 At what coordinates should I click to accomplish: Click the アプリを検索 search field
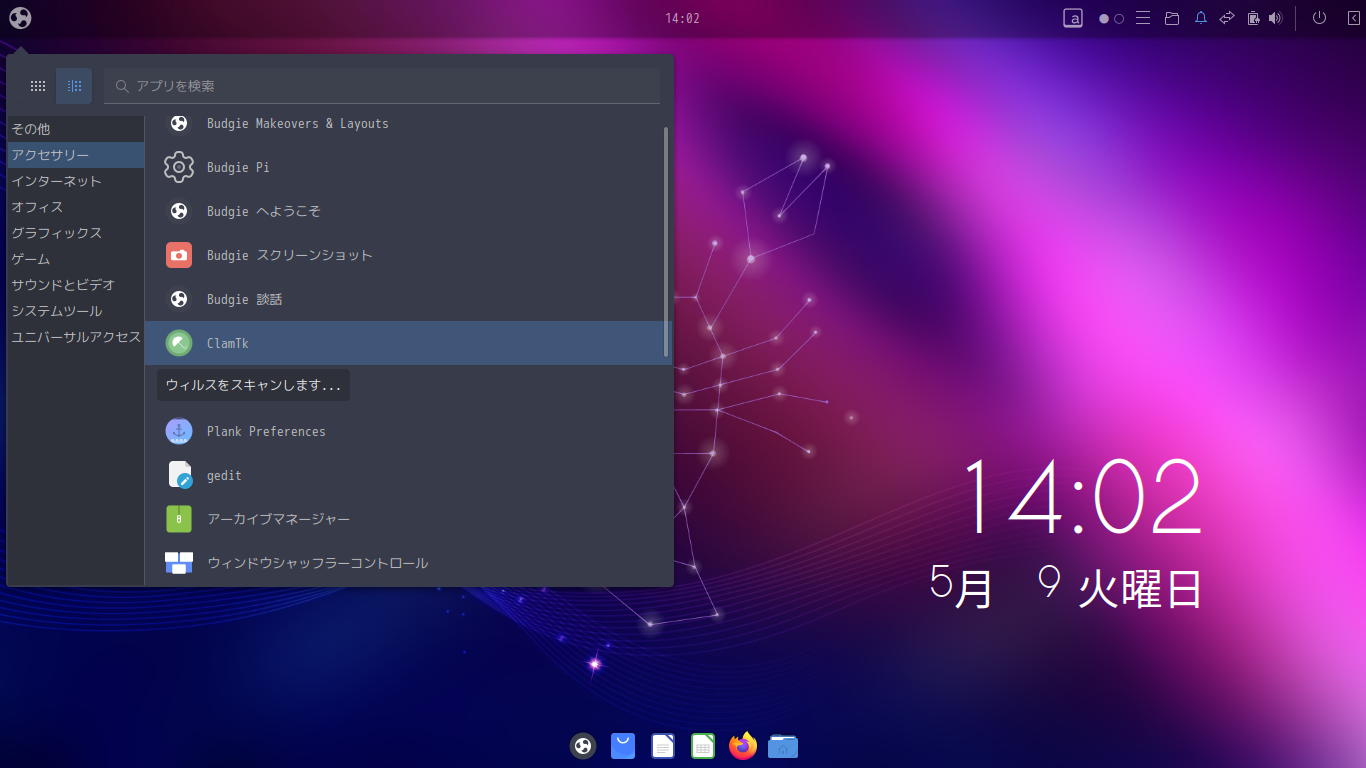(382, 86)
